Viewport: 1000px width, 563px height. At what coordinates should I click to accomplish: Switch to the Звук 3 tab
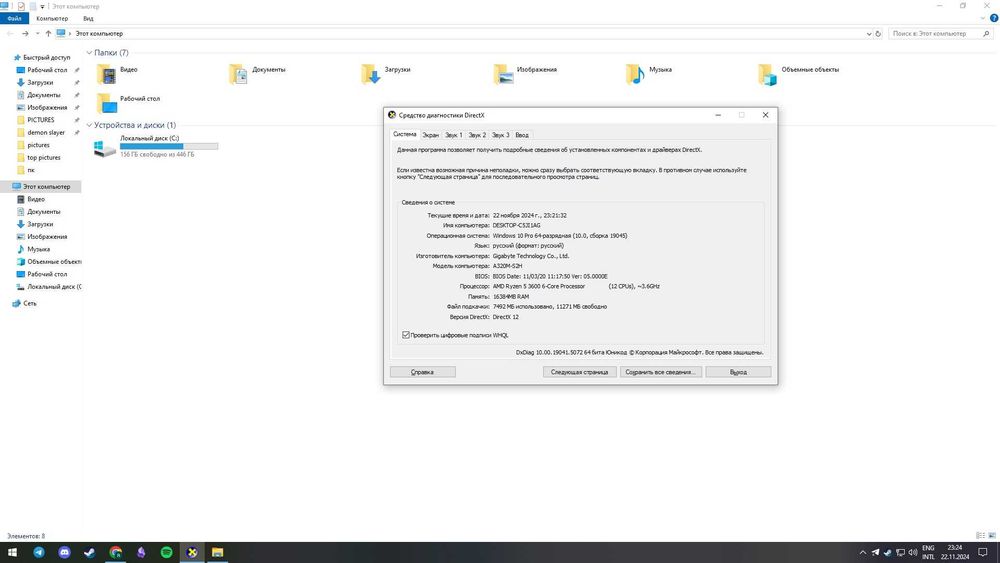click(x=501, y=135)
